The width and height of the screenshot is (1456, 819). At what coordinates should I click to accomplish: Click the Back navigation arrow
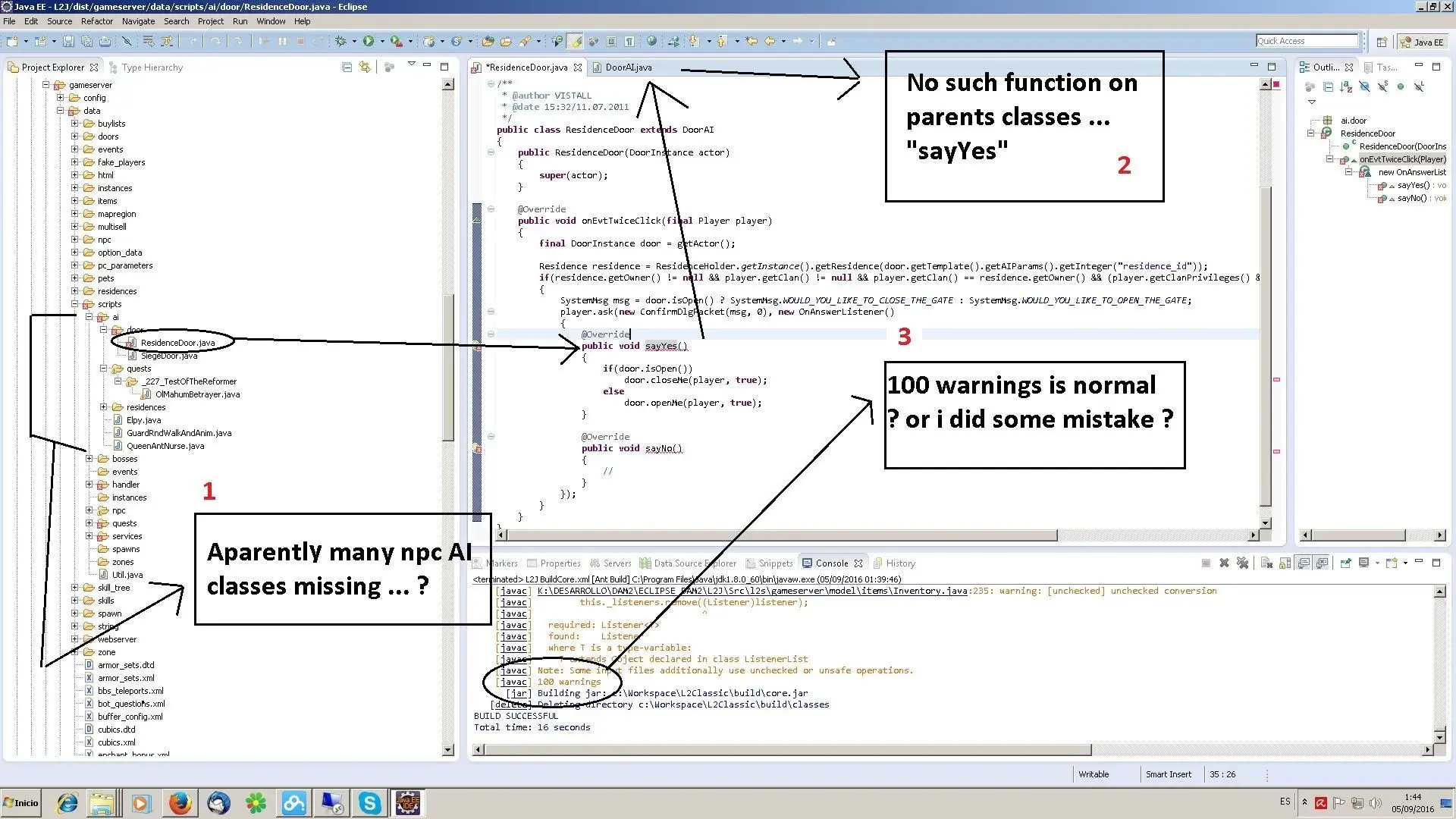770,41
